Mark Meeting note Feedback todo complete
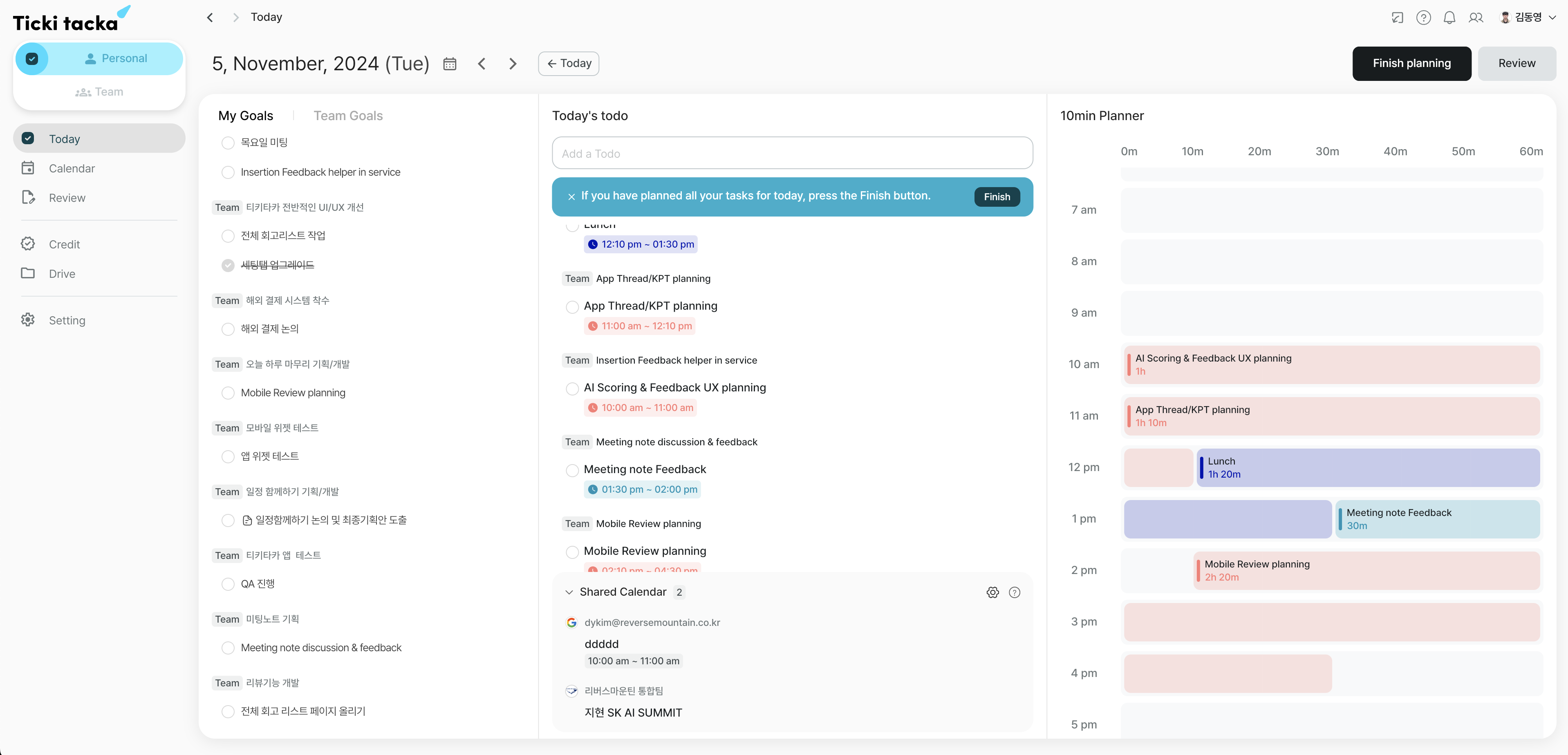Viewport: 1568px width, 755px height. [x=571, y=470]
